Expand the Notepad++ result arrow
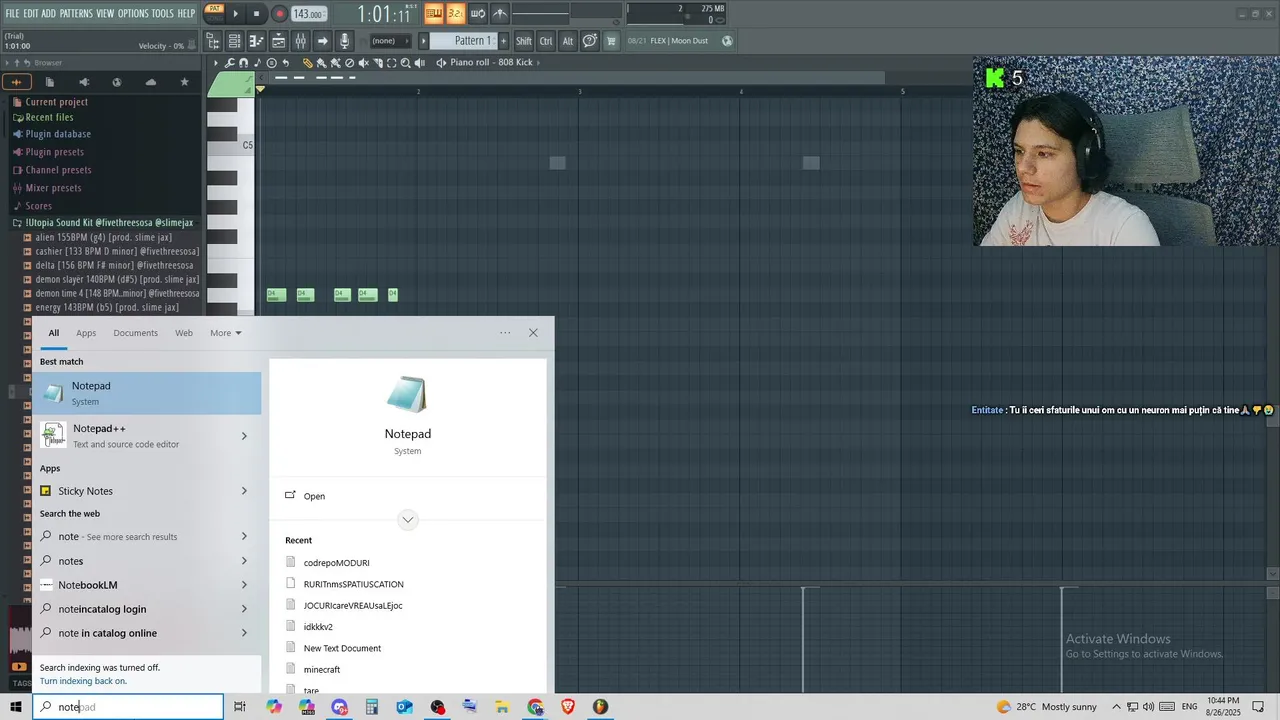This screenshot has width=1280, height=720. click(244, 436)
